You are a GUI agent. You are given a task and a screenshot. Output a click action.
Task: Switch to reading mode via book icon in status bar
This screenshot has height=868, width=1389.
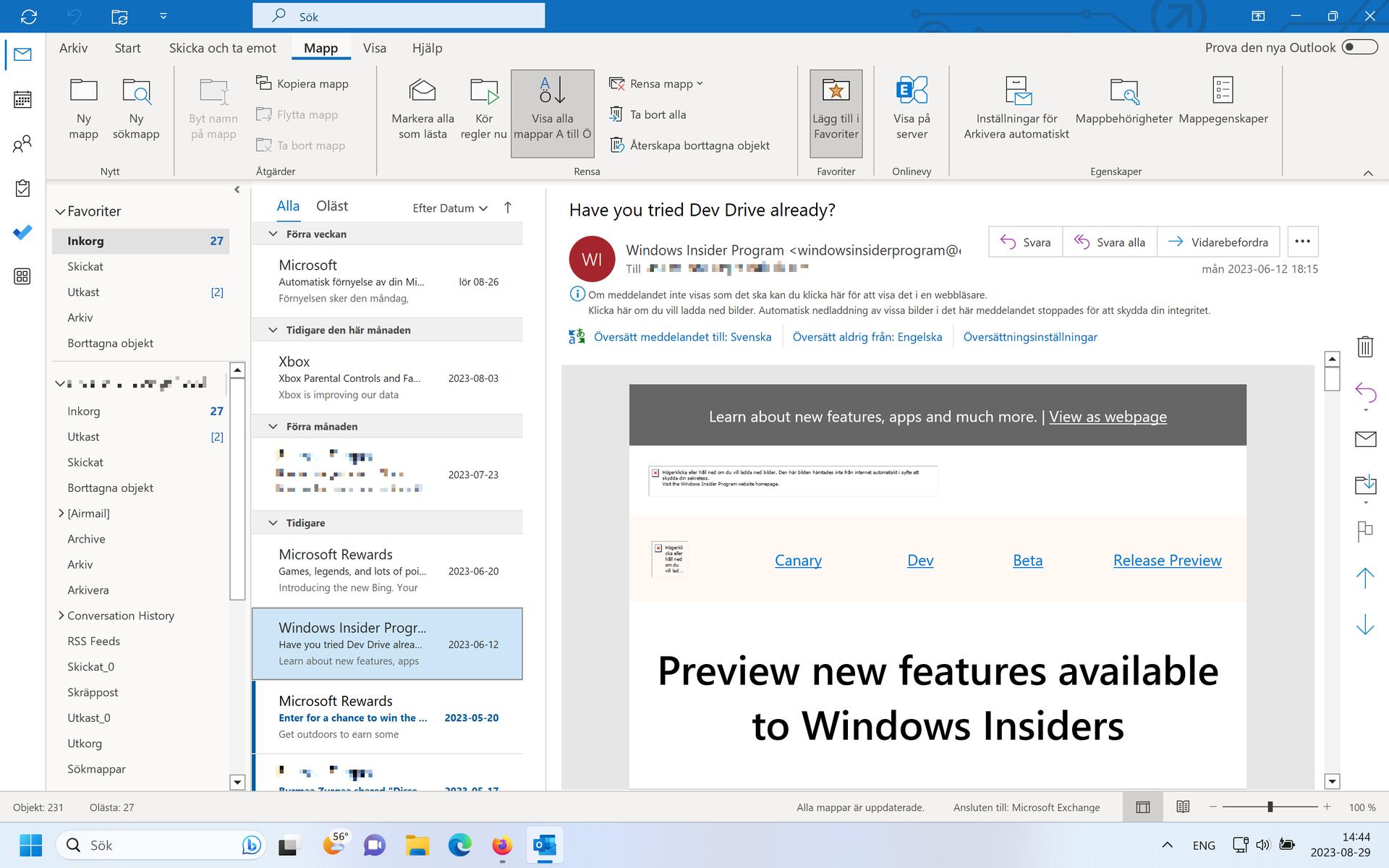(x=1184, y=807)
